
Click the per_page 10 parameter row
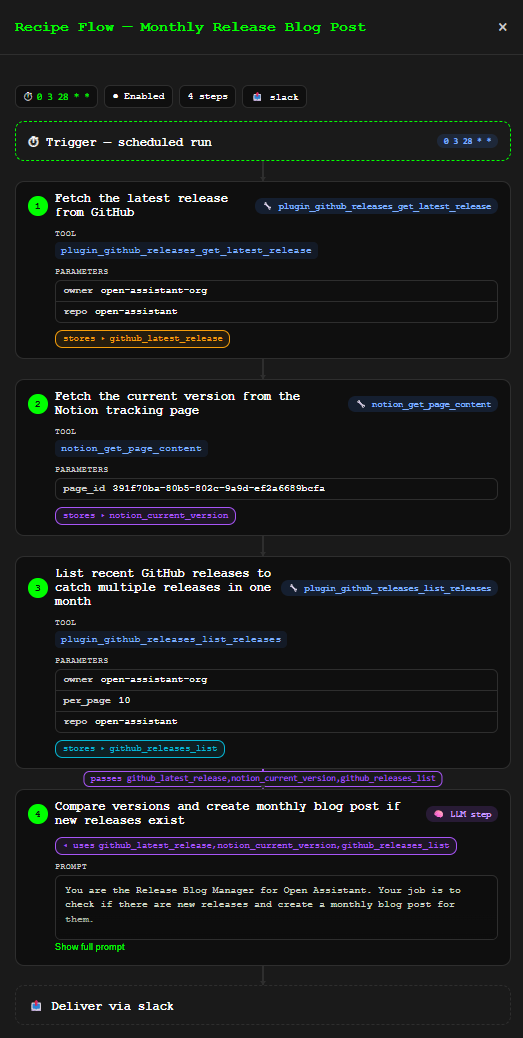(276, 700)
